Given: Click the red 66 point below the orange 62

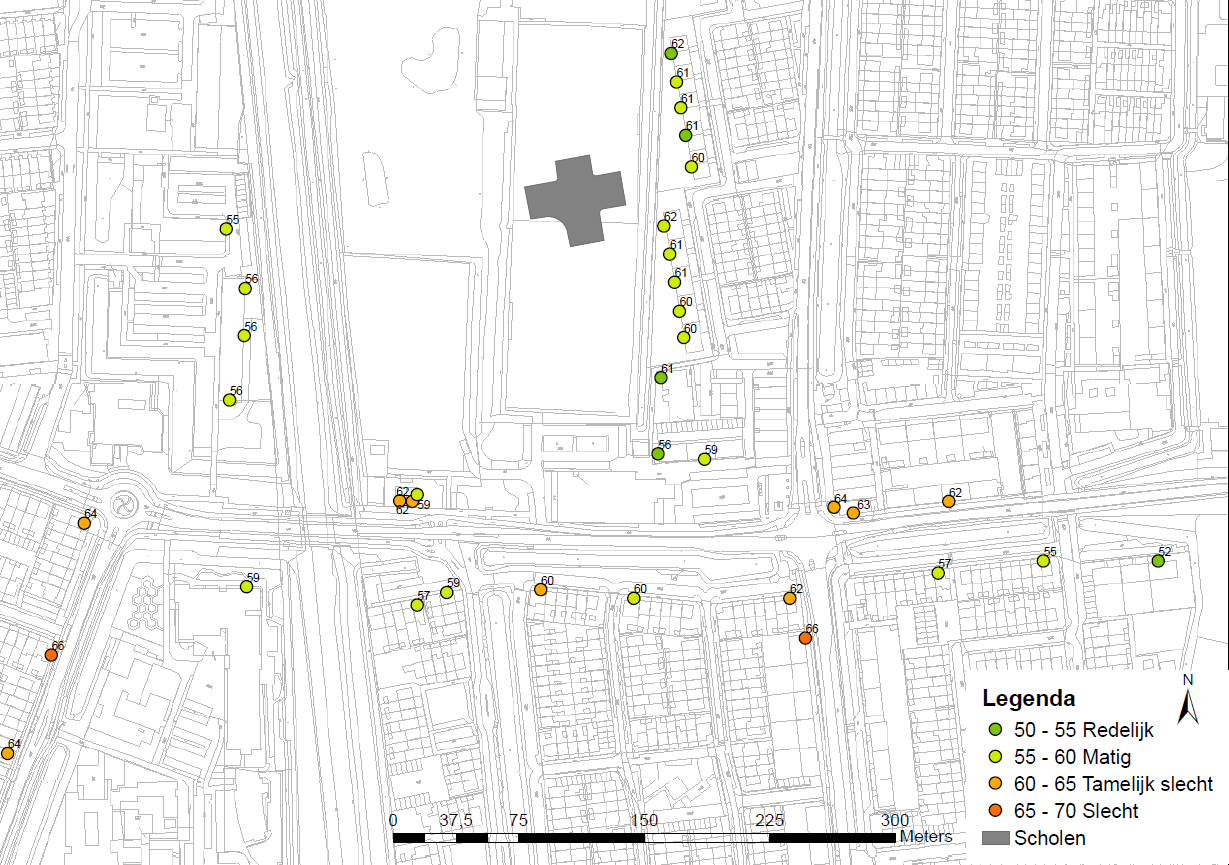Looking at the screenshot, I should (806, 638).
